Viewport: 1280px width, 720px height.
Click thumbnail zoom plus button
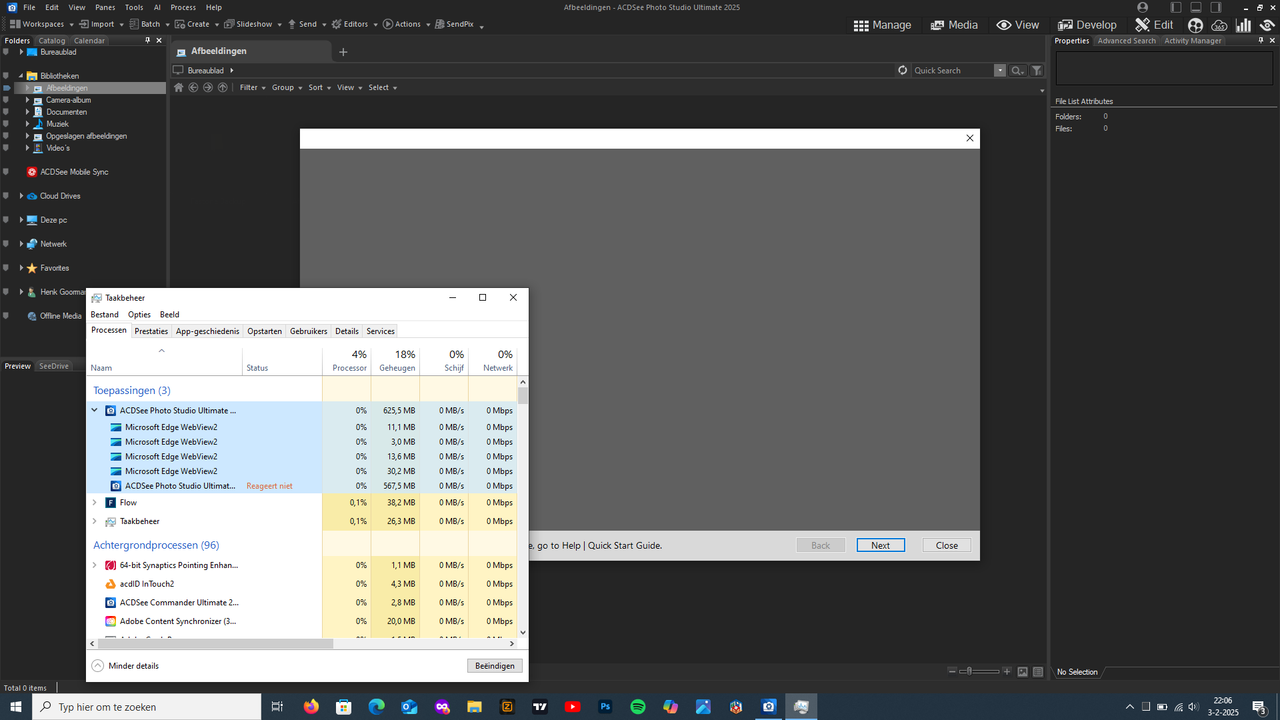pos(1007,671)
